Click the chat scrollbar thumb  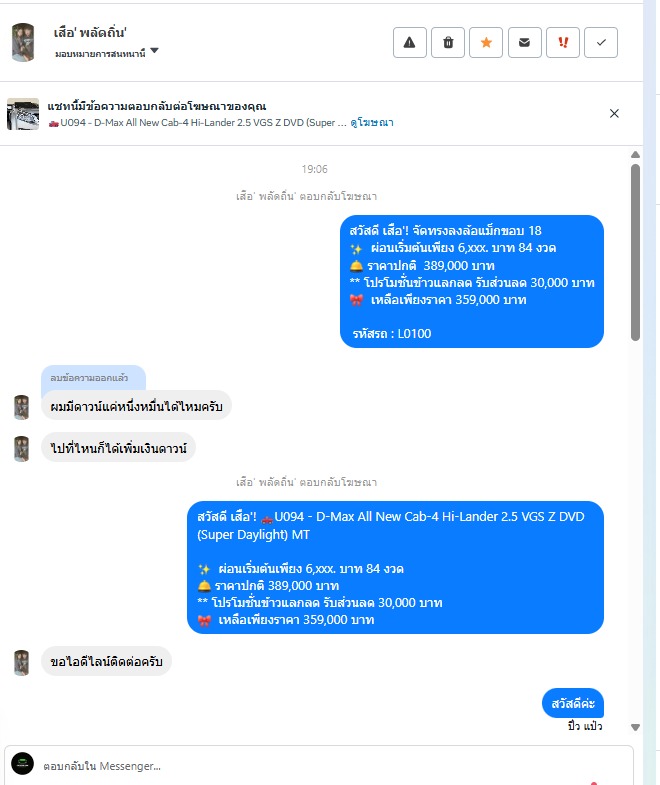(635, 252)
